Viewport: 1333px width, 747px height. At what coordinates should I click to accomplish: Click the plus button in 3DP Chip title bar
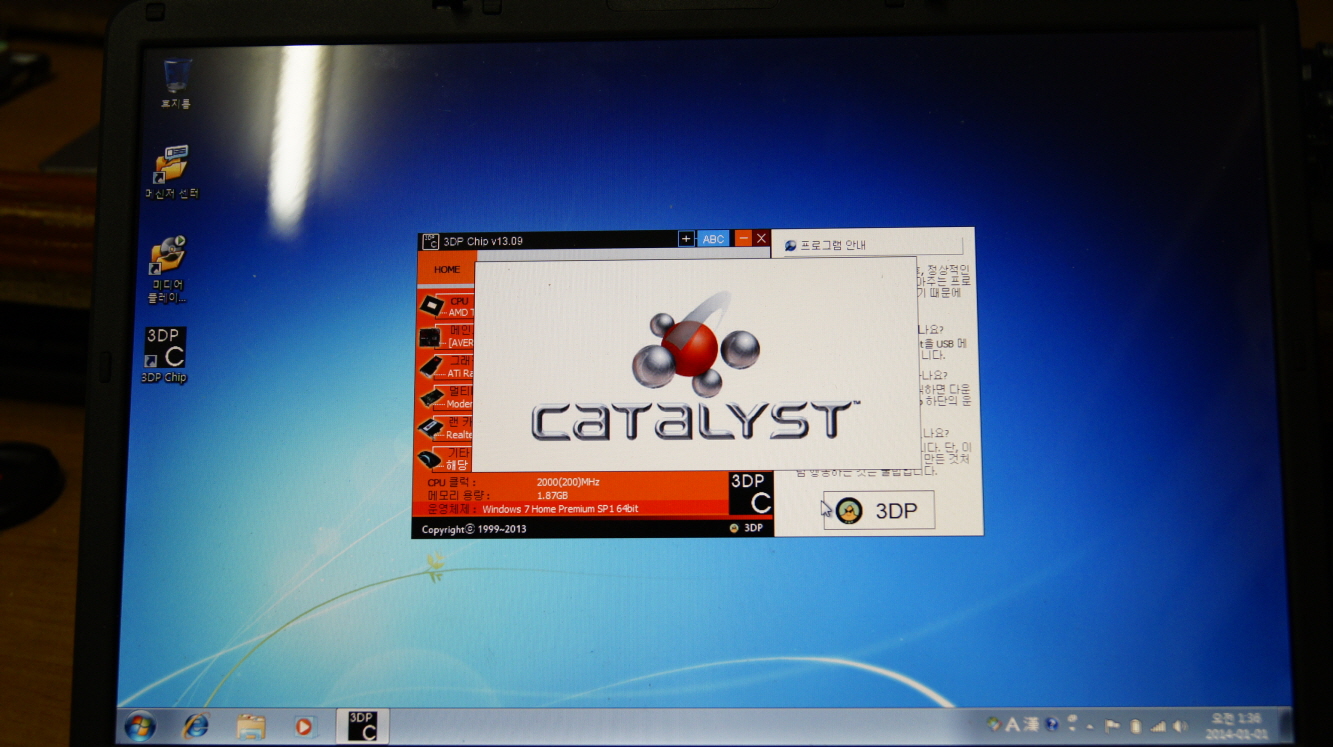pyautogui.click(x=686, y=239)
